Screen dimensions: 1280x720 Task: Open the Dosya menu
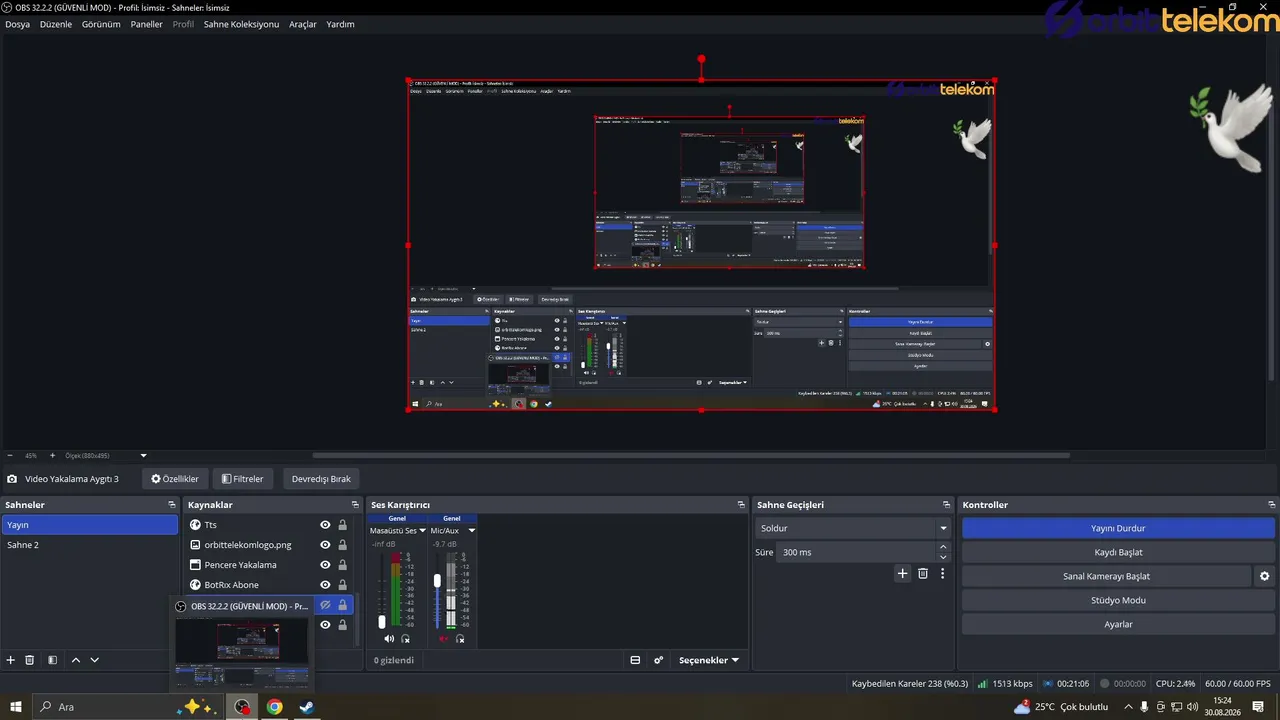click(17, 24)
